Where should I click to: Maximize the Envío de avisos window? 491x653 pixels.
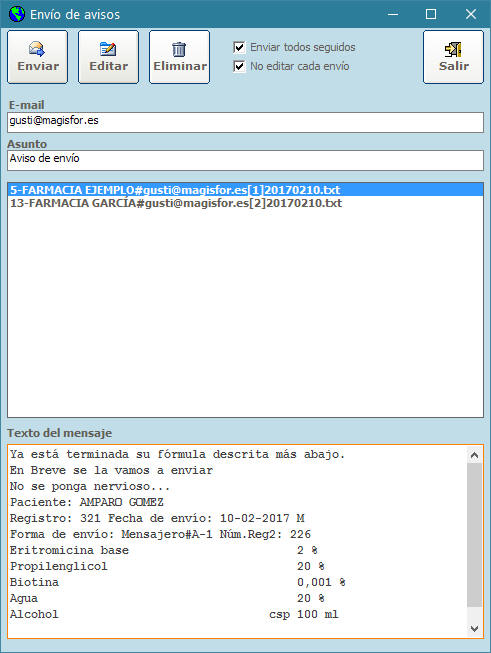[431, 14]
